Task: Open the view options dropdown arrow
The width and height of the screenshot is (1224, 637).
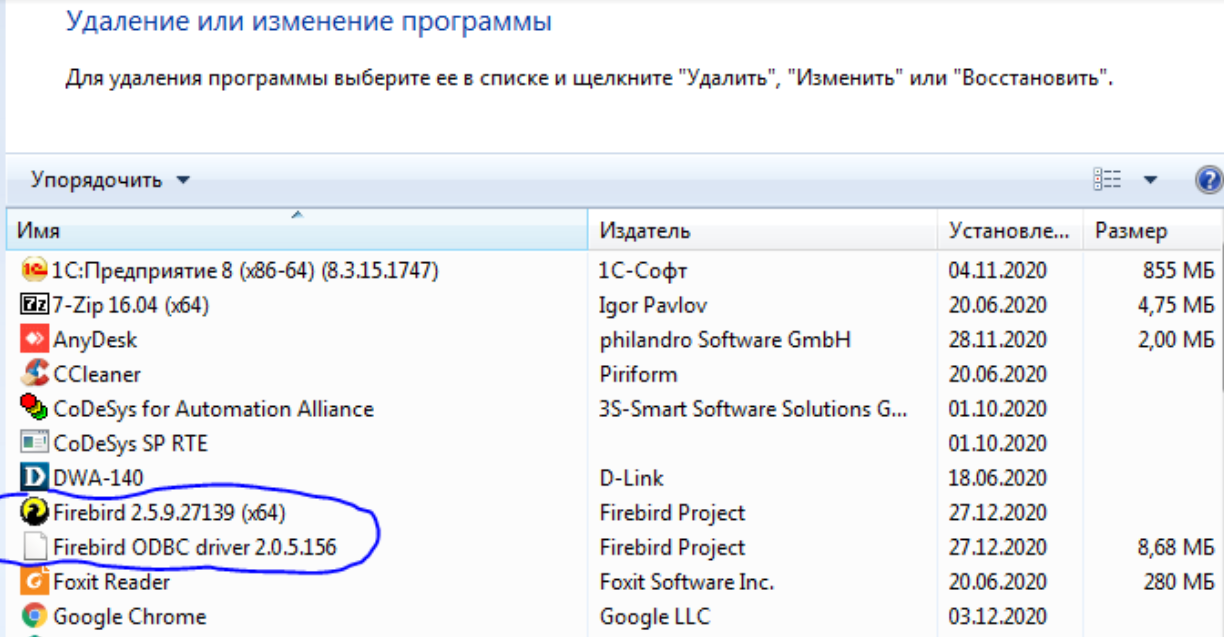Action: click(x=1150, y=181)
